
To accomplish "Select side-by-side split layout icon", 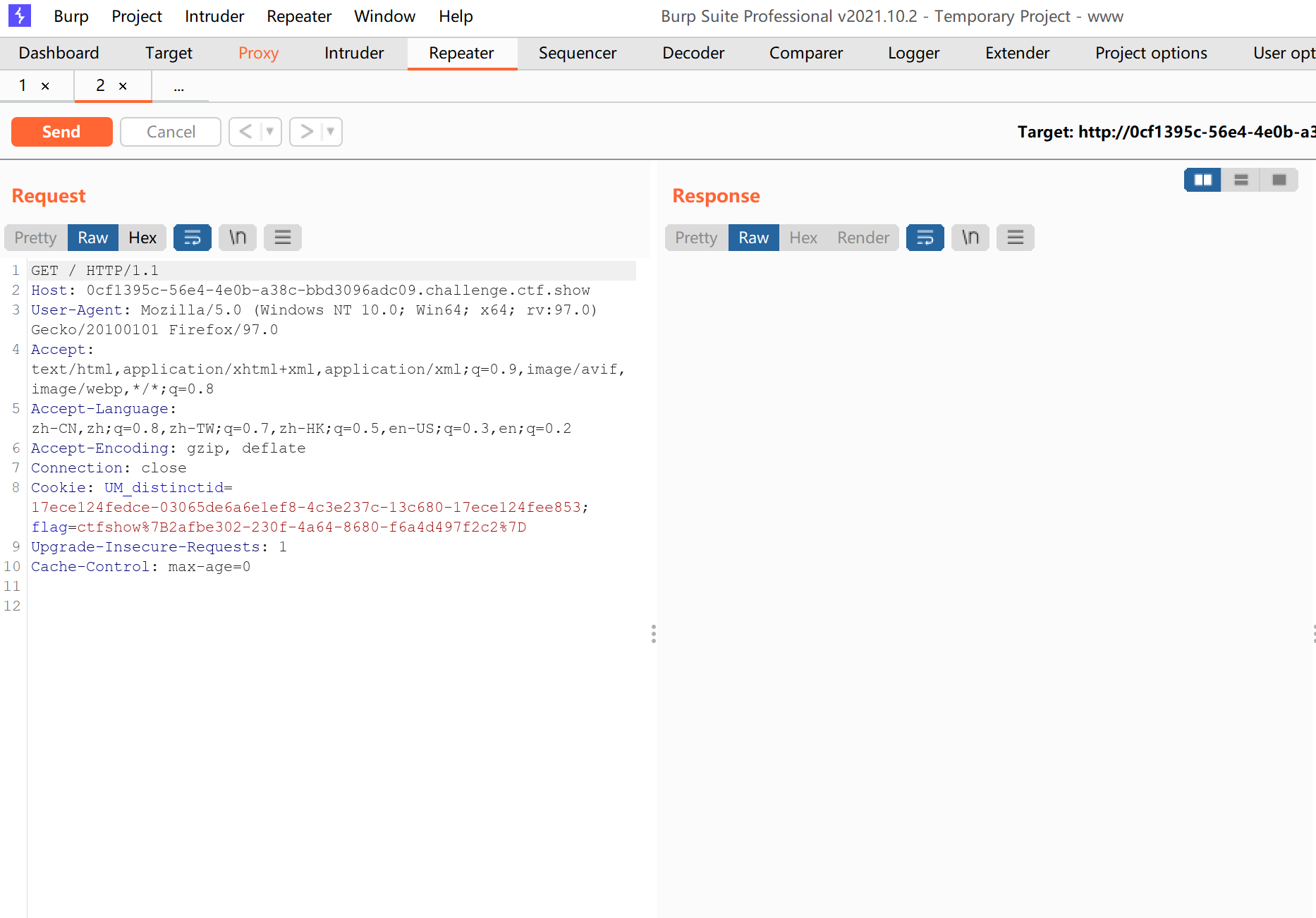I will (1203, 180).
